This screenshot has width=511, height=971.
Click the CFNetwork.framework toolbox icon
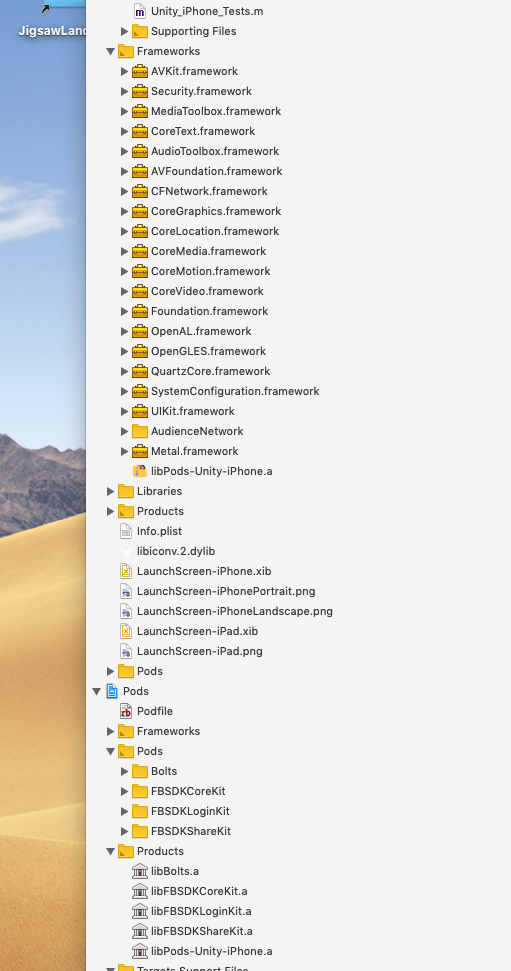[x=140, y=191]
